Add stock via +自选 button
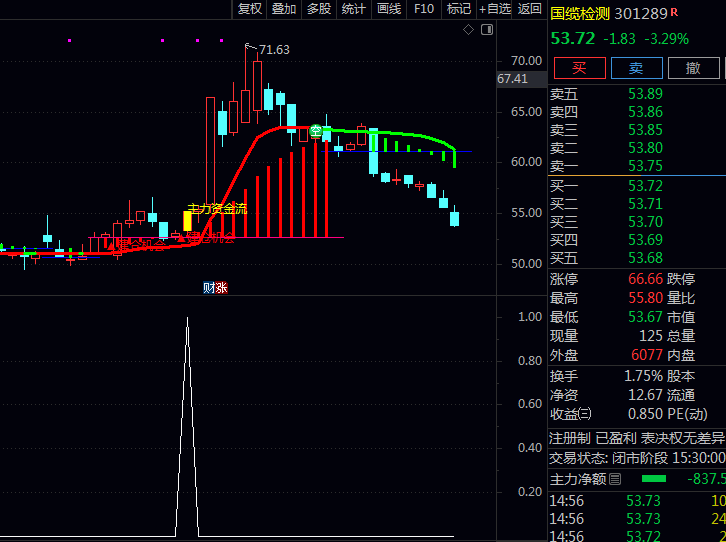 coord(494,9)
